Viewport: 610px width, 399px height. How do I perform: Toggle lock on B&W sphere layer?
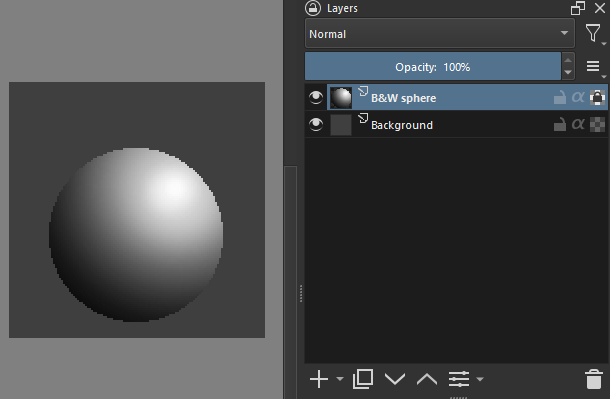tap(560, 97)
